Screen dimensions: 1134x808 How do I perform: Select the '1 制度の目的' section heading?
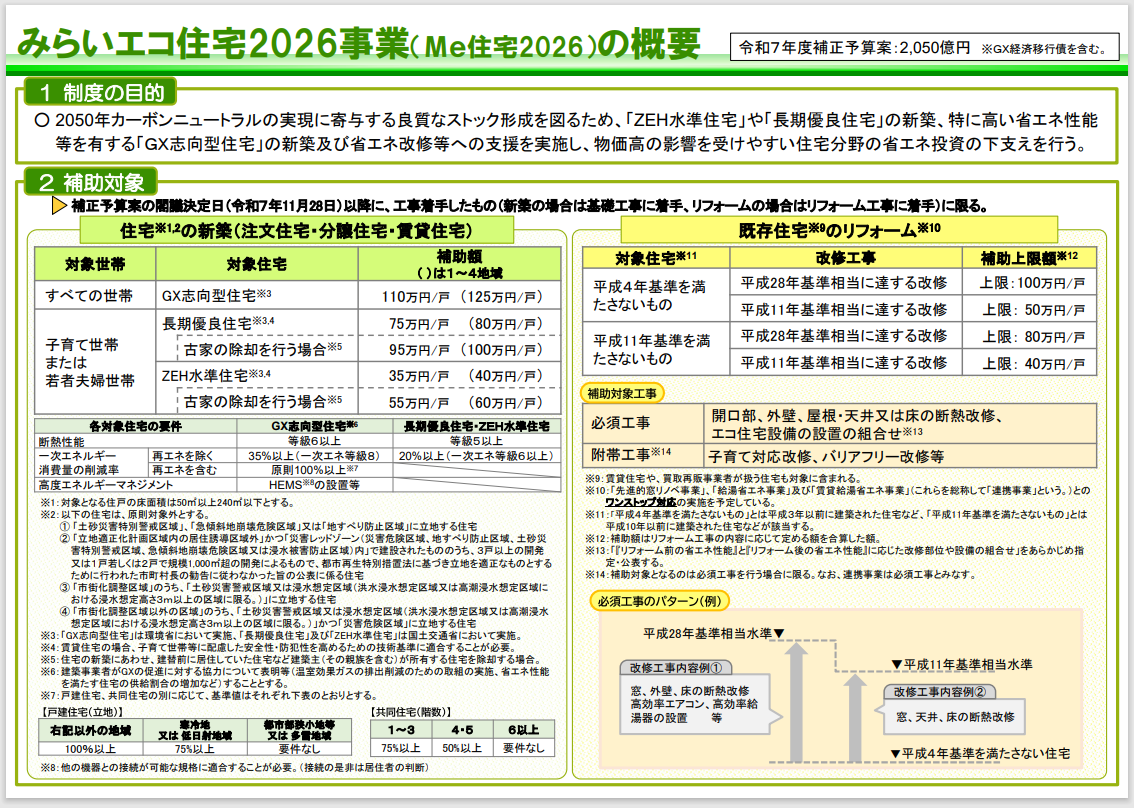click(x=102, y=93)
